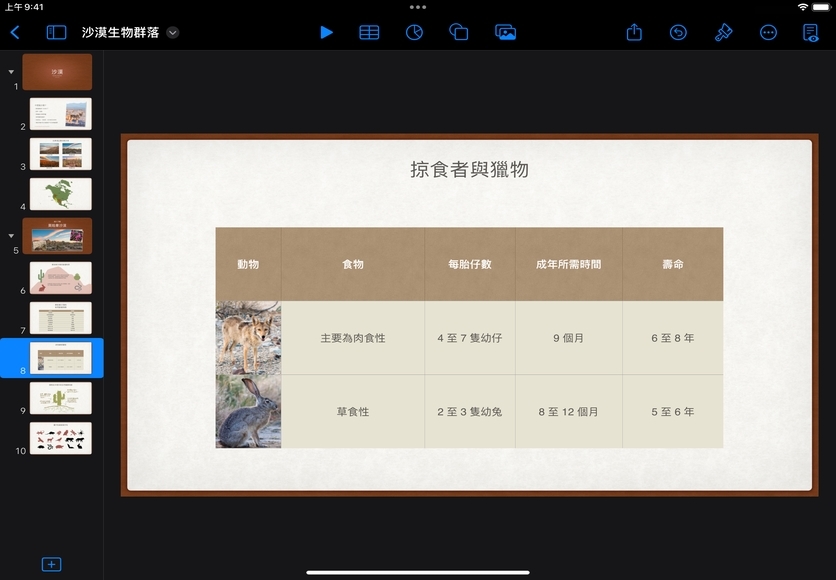Tap the multitasking dots at top

[418, 7]
